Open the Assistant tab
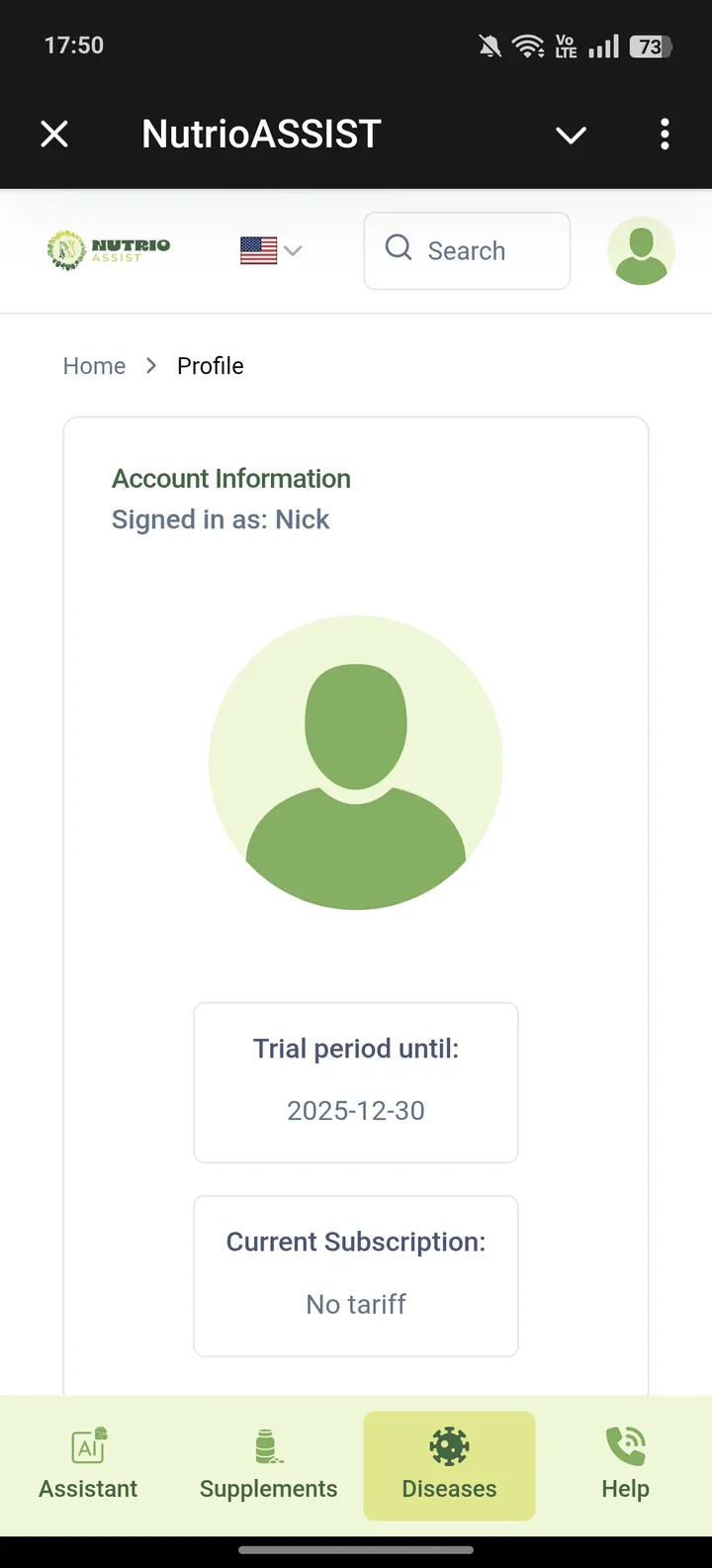Screen dimensions: 712x1568 pos(88,1465)
